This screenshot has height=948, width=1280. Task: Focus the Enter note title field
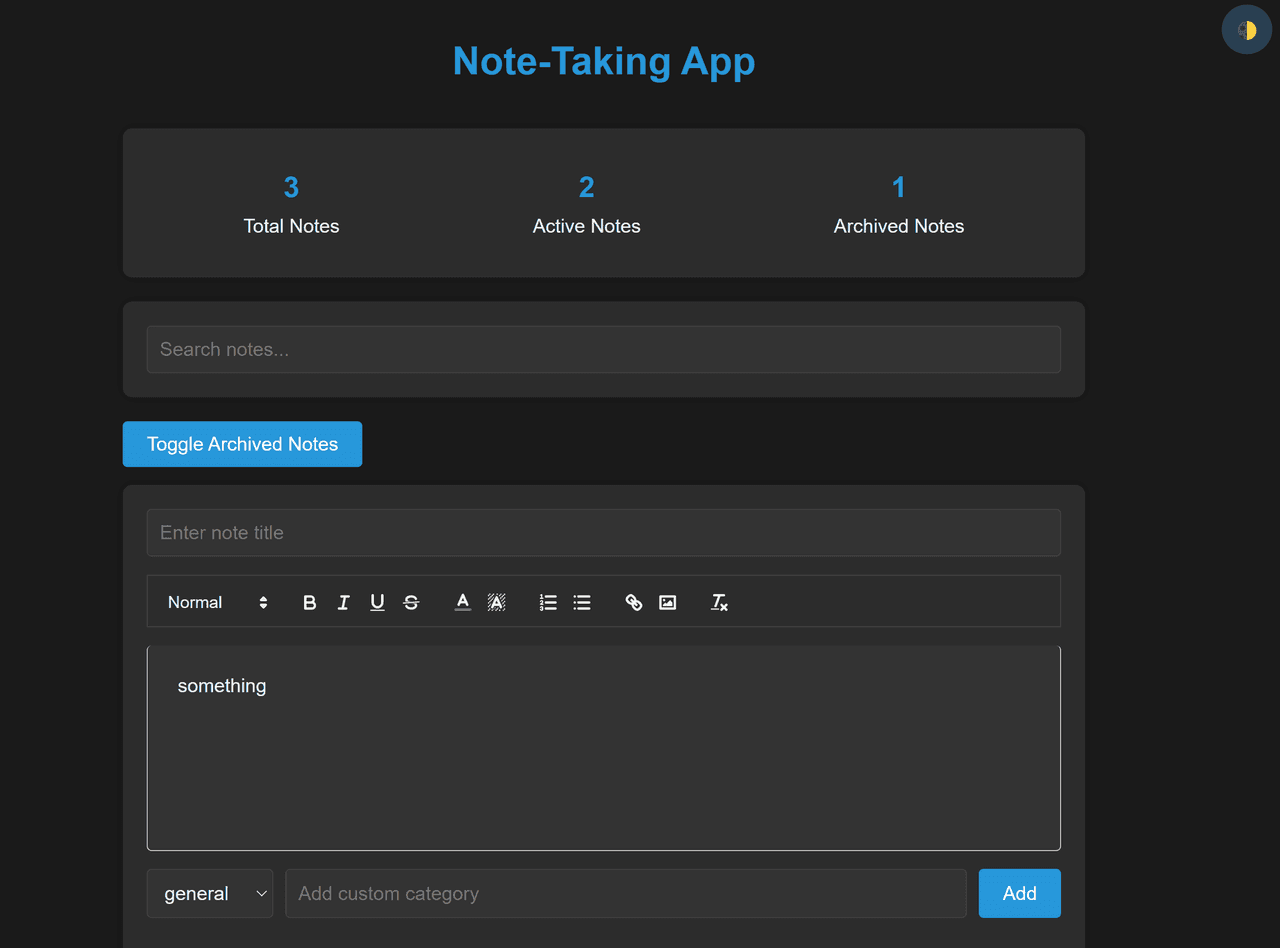click(604, 533)
